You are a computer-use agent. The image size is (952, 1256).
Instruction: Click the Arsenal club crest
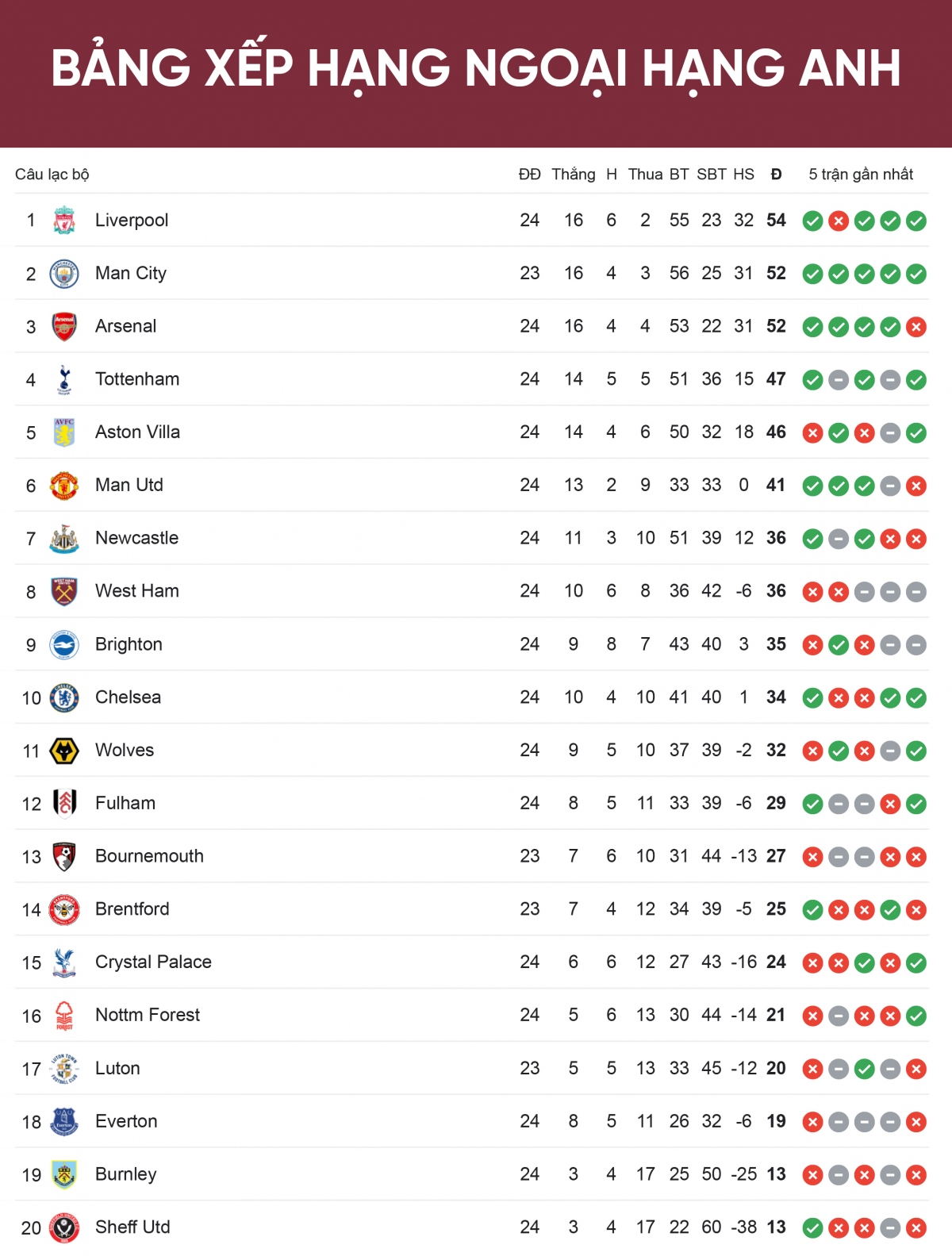tap(64, 326)
